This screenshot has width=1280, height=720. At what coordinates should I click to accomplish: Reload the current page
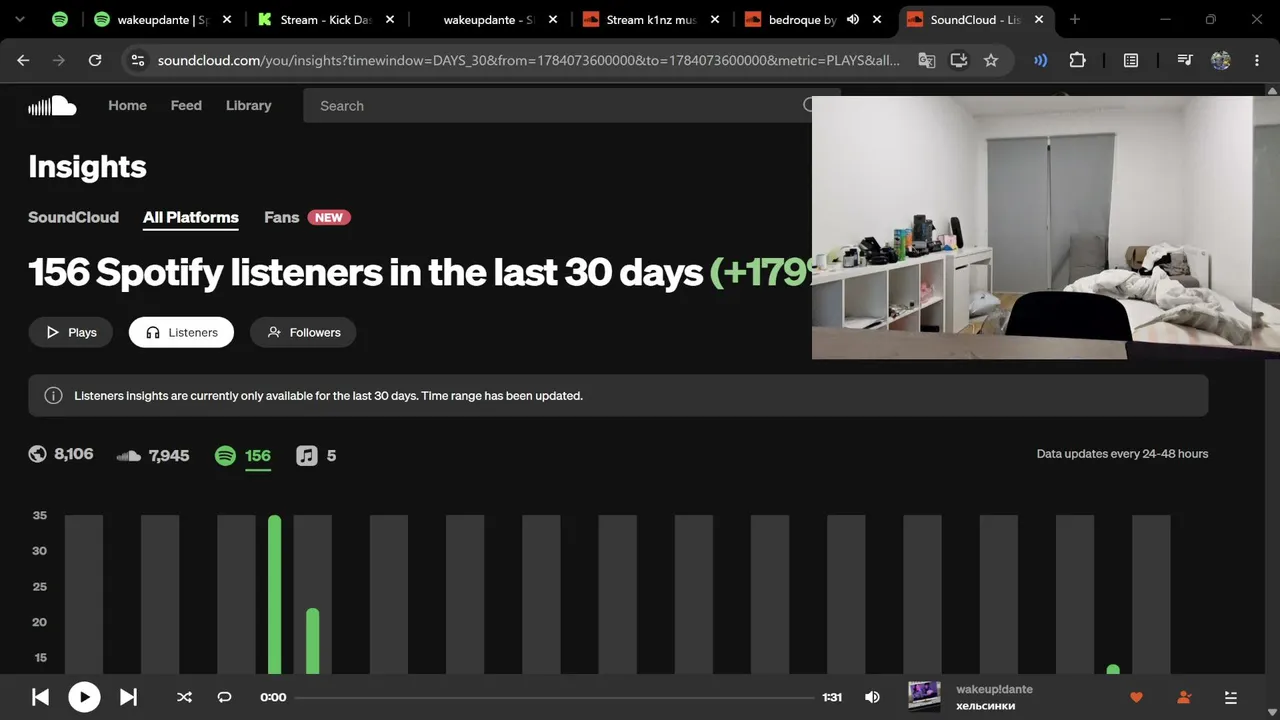(x=95, y=60)
